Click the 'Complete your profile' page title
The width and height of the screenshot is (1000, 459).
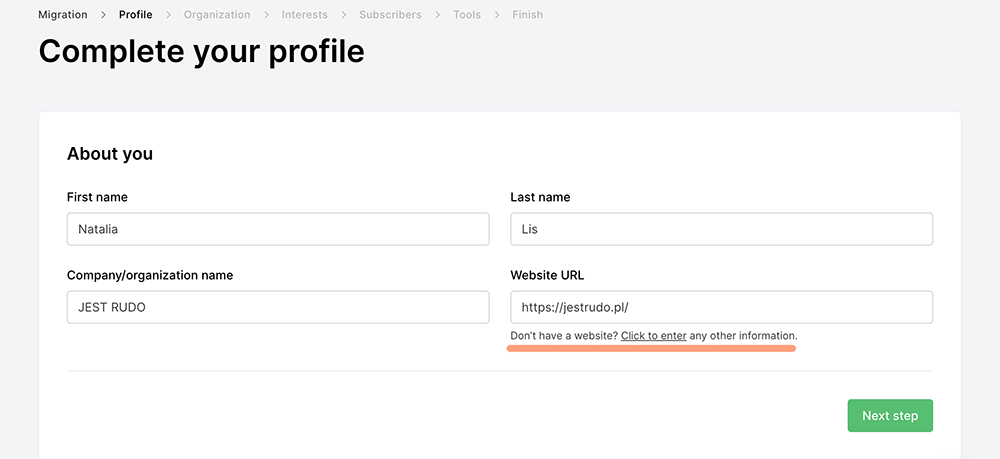pyautogui.click(x=201, y=52)
